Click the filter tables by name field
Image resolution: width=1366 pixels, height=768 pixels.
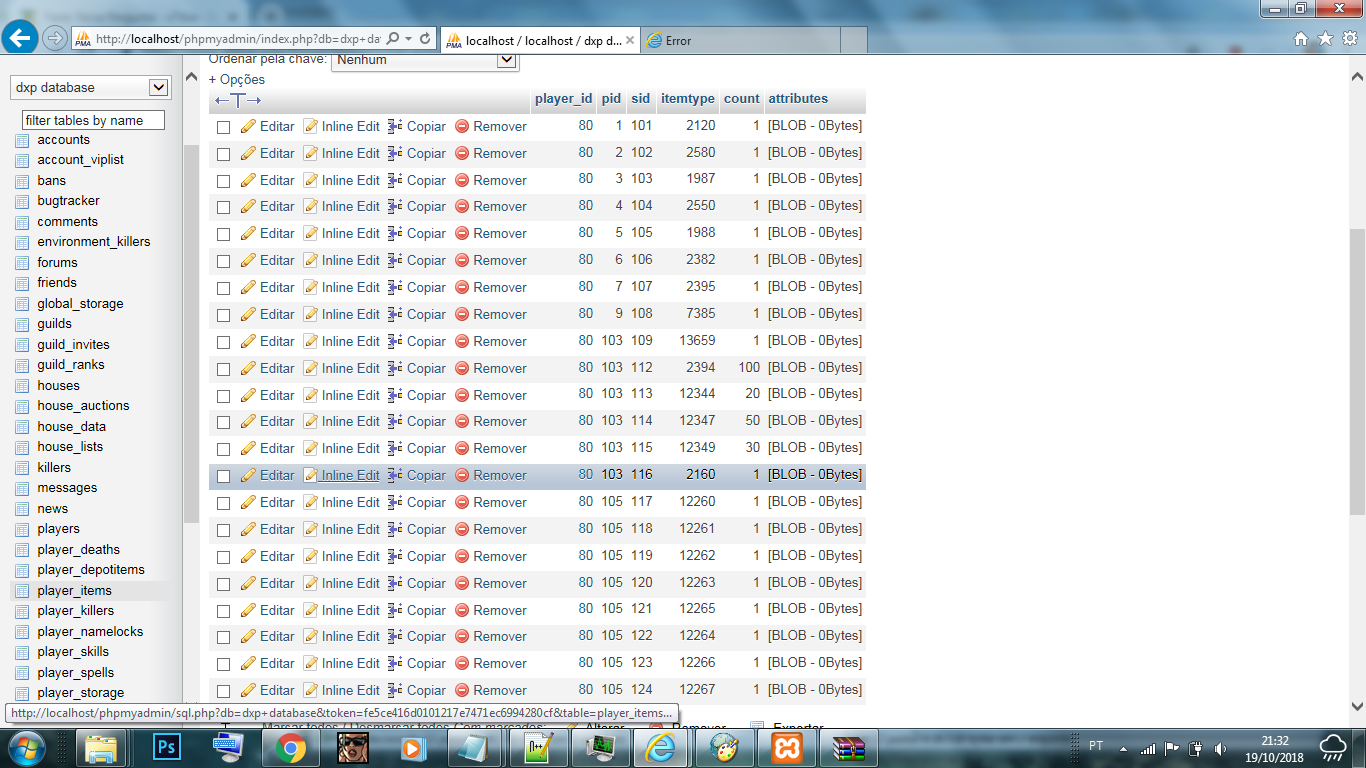point(93,120)
